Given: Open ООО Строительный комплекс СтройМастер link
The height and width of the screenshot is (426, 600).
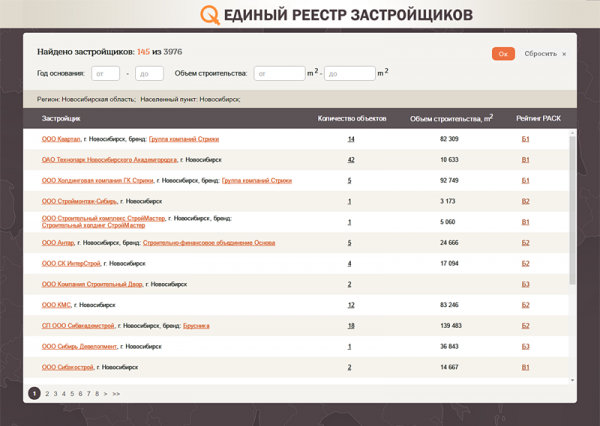Looking at the screenshot, I should 103,218.
